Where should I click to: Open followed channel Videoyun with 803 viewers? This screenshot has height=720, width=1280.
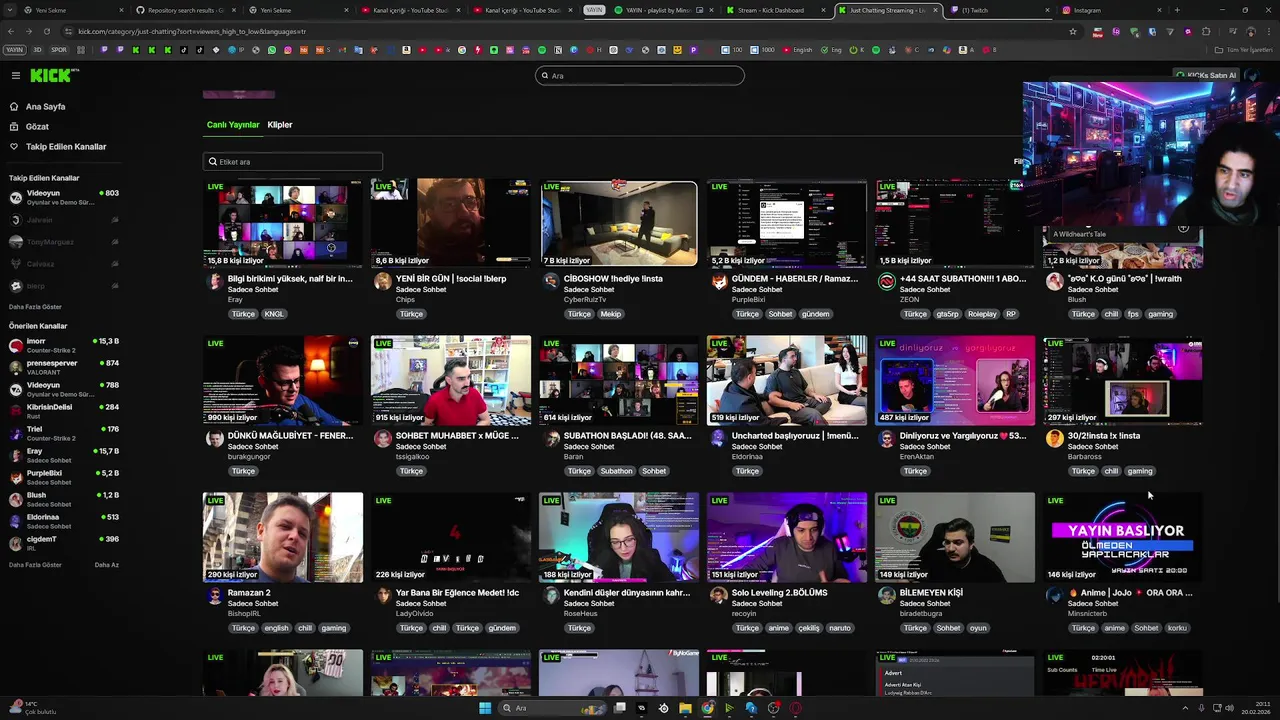tap(64, 197)
